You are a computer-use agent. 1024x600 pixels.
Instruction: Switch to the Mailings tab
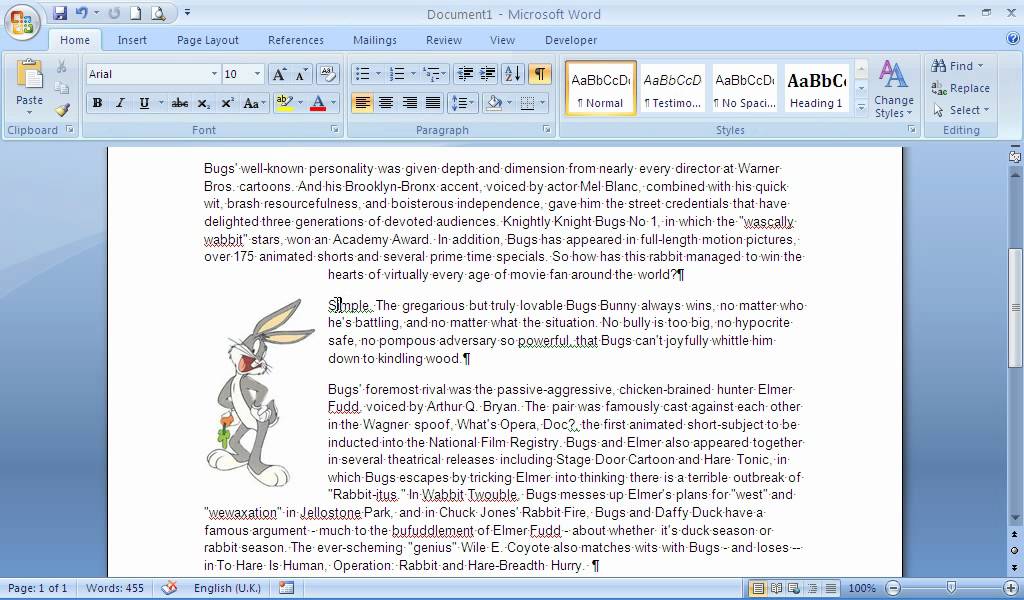coord(375,40)
